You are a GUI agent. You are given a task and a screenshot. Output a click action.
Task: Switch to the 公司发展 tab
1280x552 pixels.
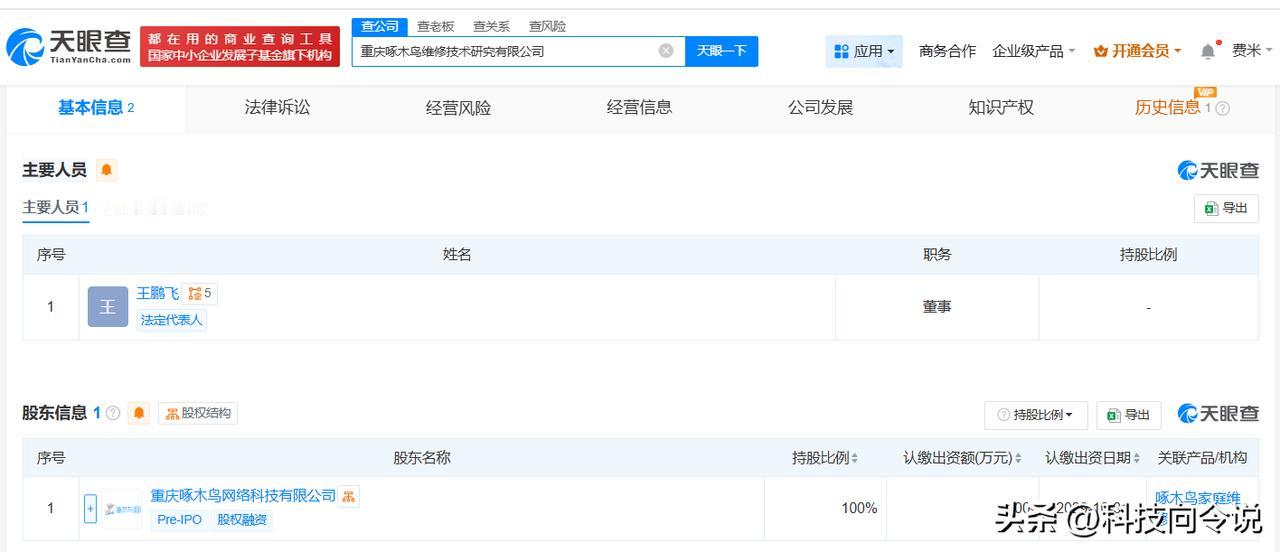click(820, 108)
